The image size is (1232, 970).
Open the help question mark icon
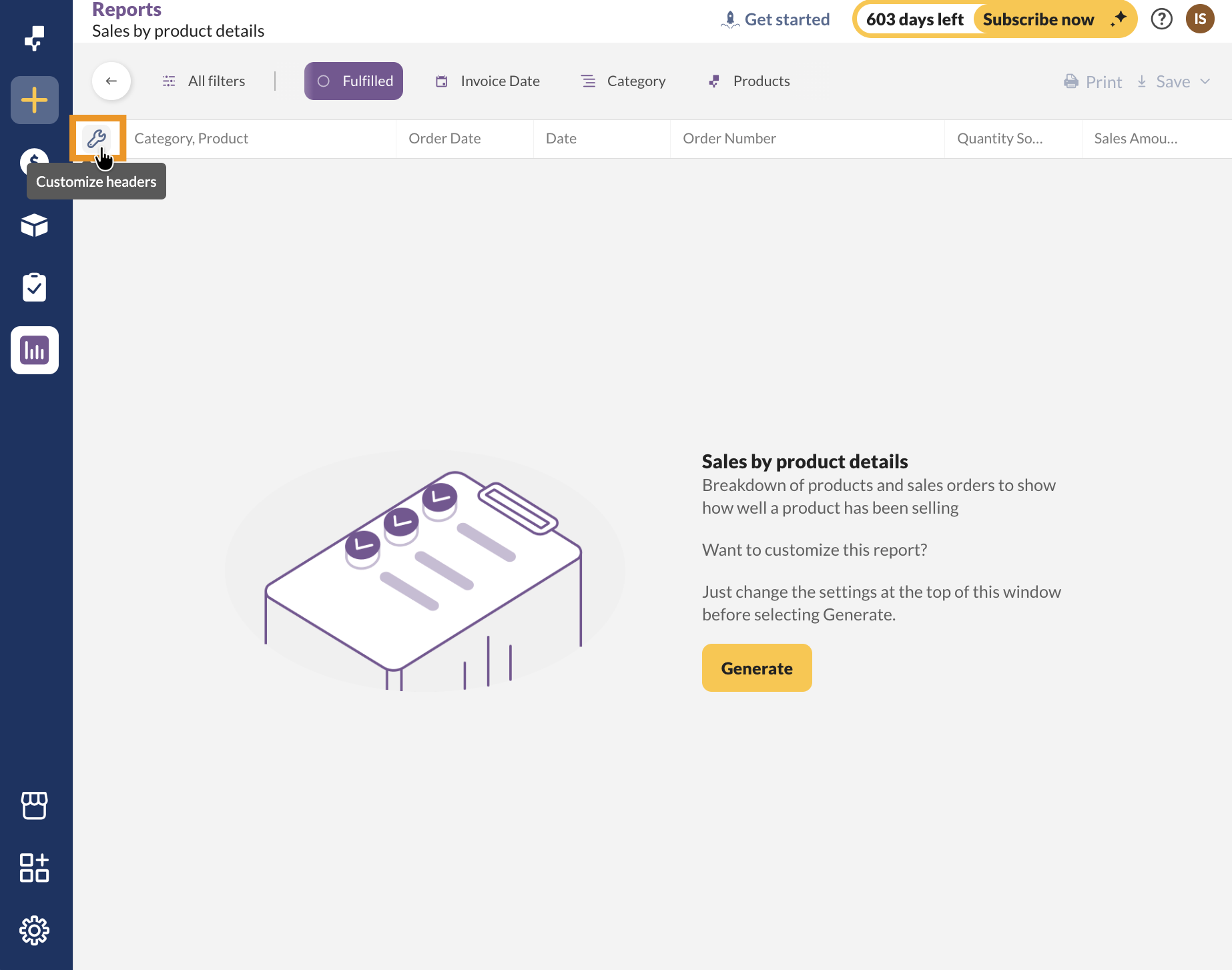(1161, 19)
